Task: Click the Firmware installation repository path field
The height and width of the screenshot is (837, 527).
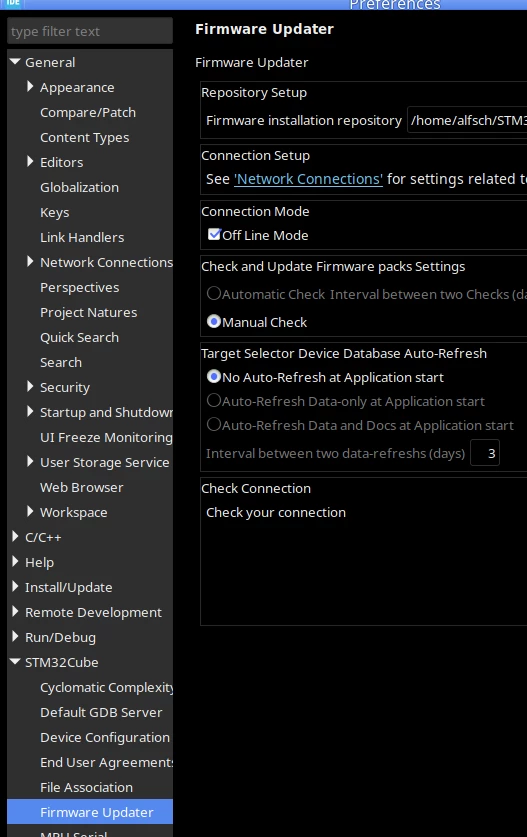Action: point(467,120)
